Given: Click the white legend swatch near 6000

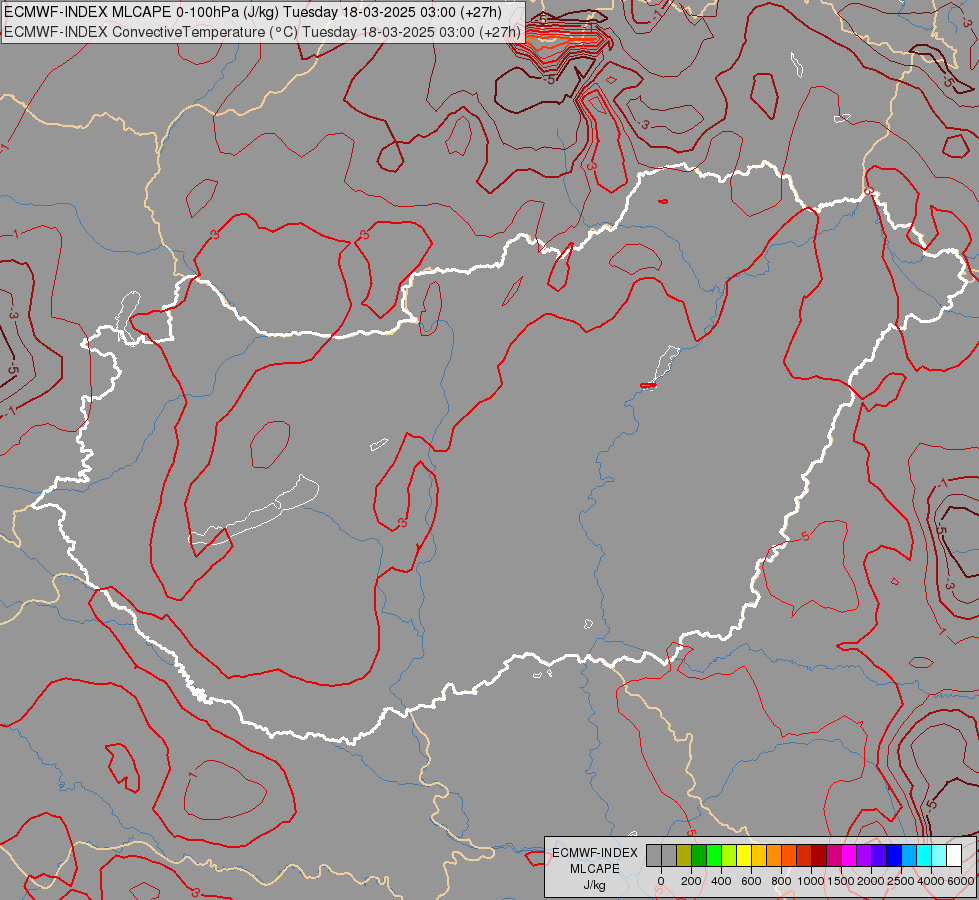Looking at the screenshot, I should coord(953,855).
